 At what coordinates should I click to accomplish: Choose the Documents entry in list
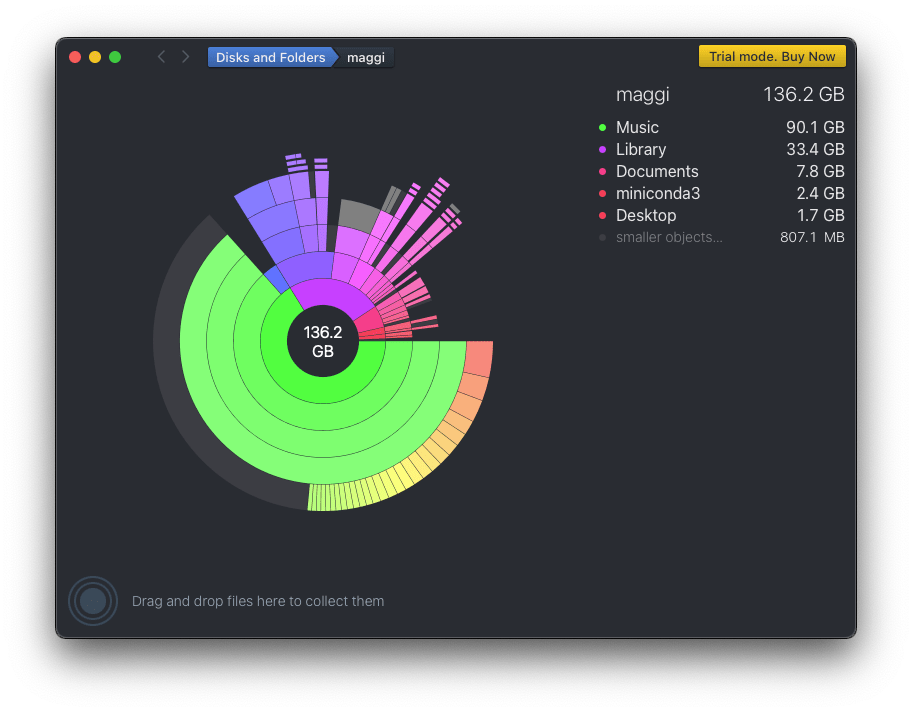(657, 172)
